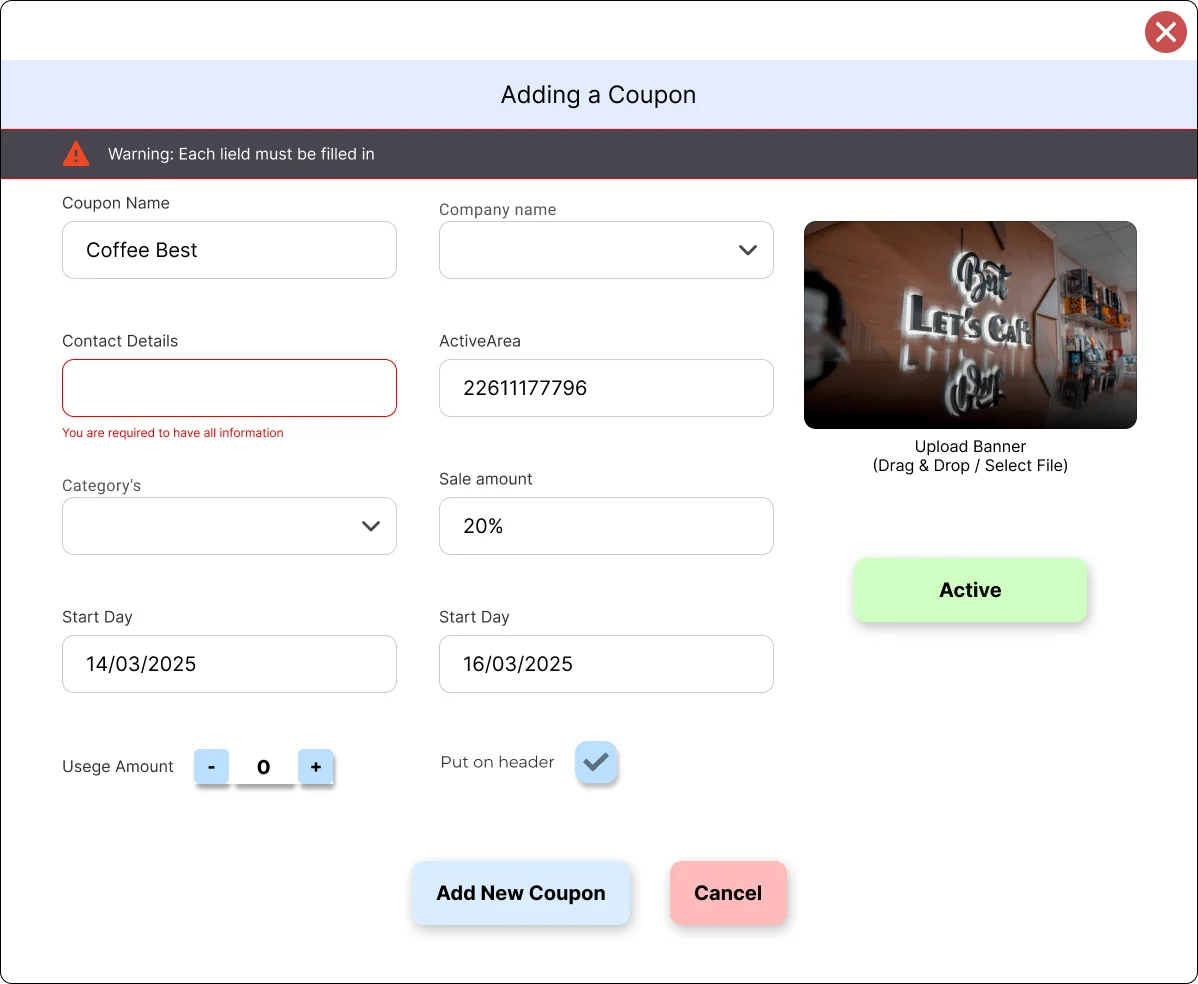Click the Active status button
This screenshot has width=1198, height=984.
[970, 590]
